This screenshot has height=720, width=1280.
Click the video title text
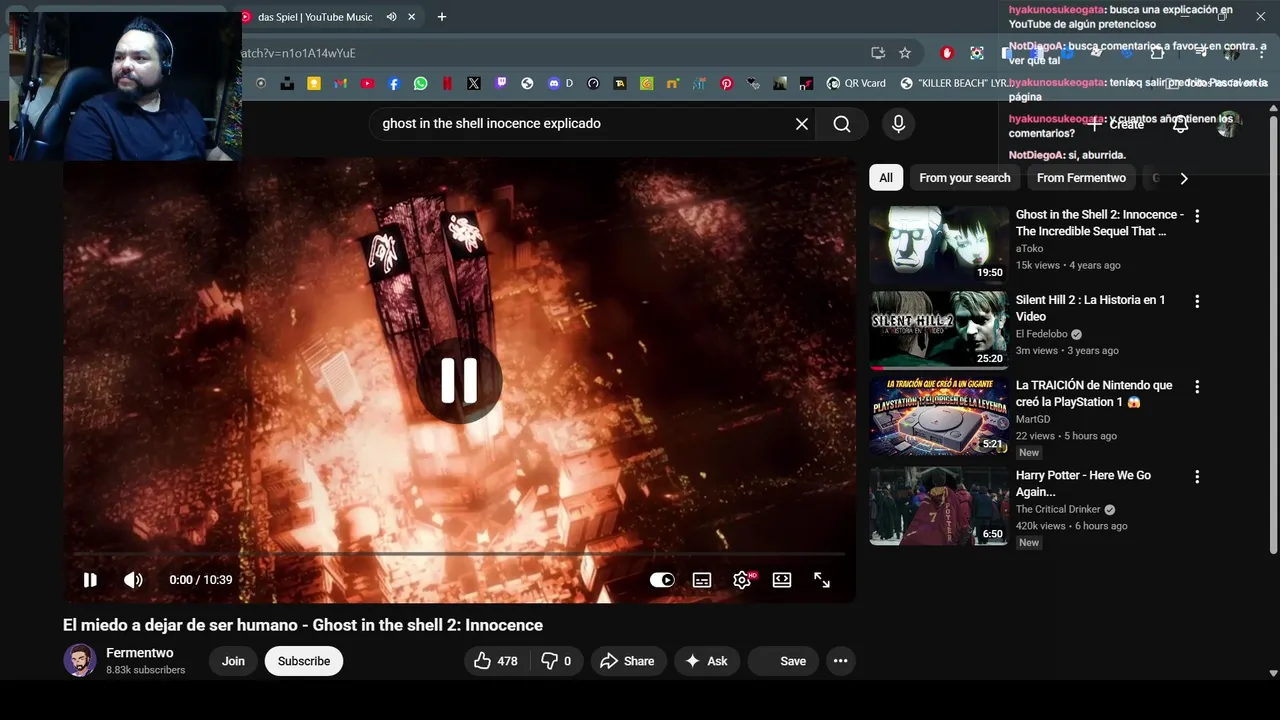pos(303,625)
